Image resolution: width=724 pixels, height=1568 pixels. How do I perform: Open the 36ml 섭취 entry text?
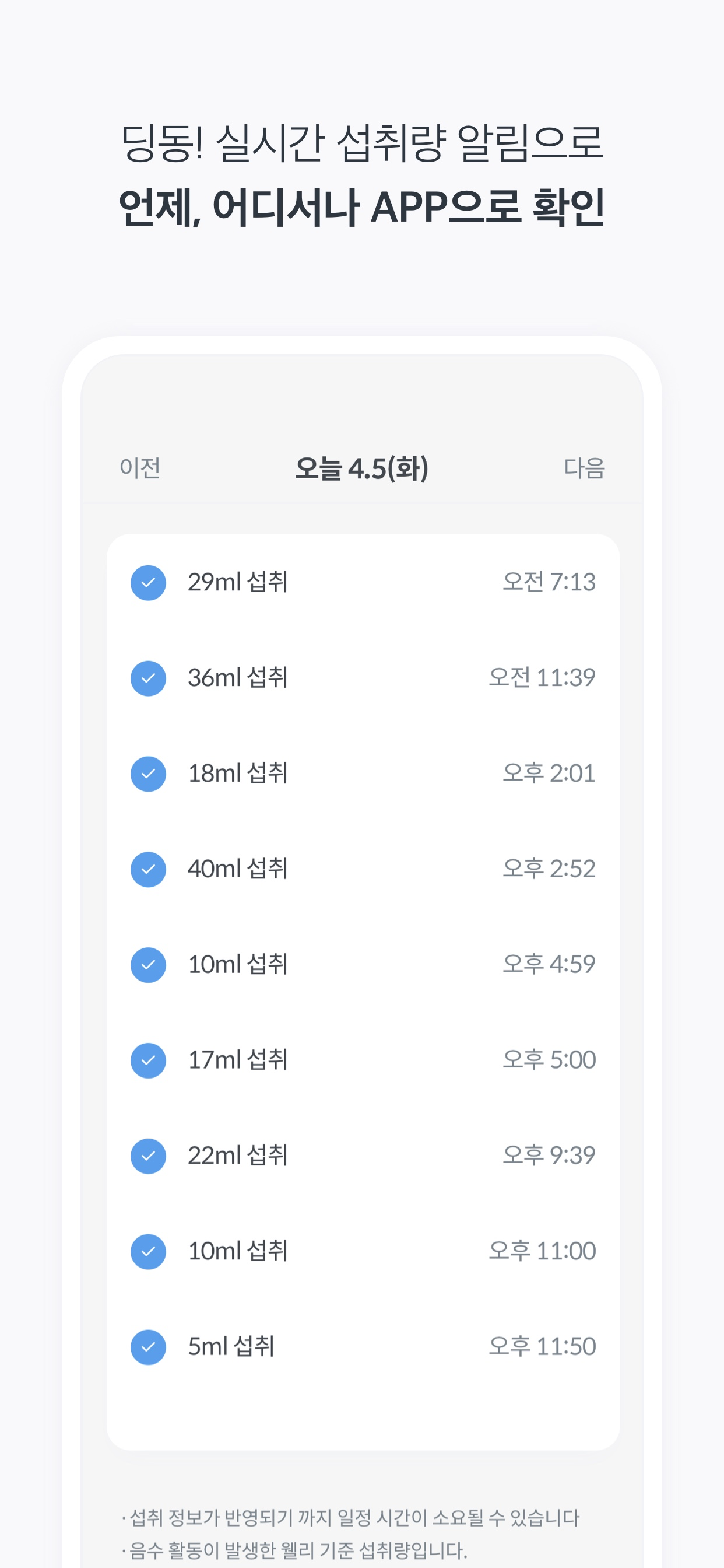pos(237,677)
